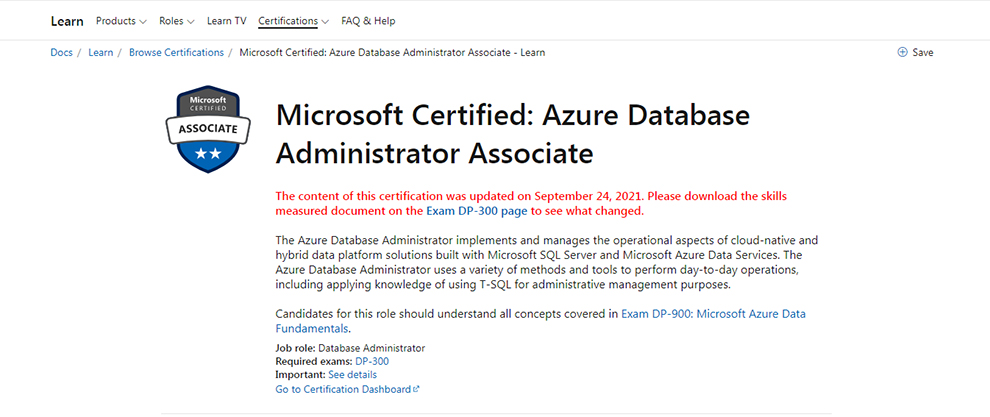Click the DP-300 required exam link
Screen dimensions: 990x417
coord(372,361)
